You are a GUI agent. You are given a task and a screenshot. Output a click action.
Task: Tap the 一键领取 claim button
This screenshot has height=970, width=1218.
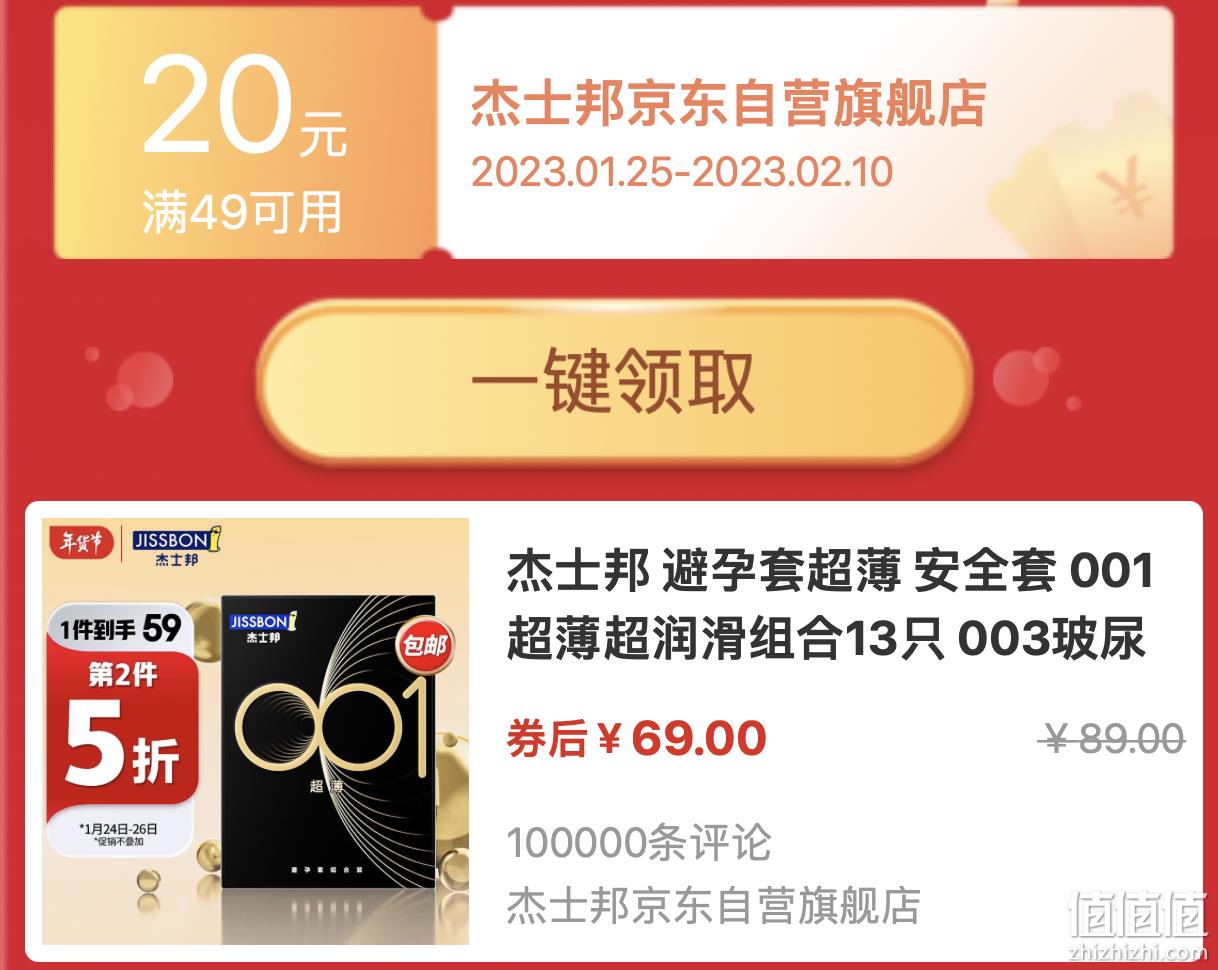pyautogui.click(x=614, y=381)
